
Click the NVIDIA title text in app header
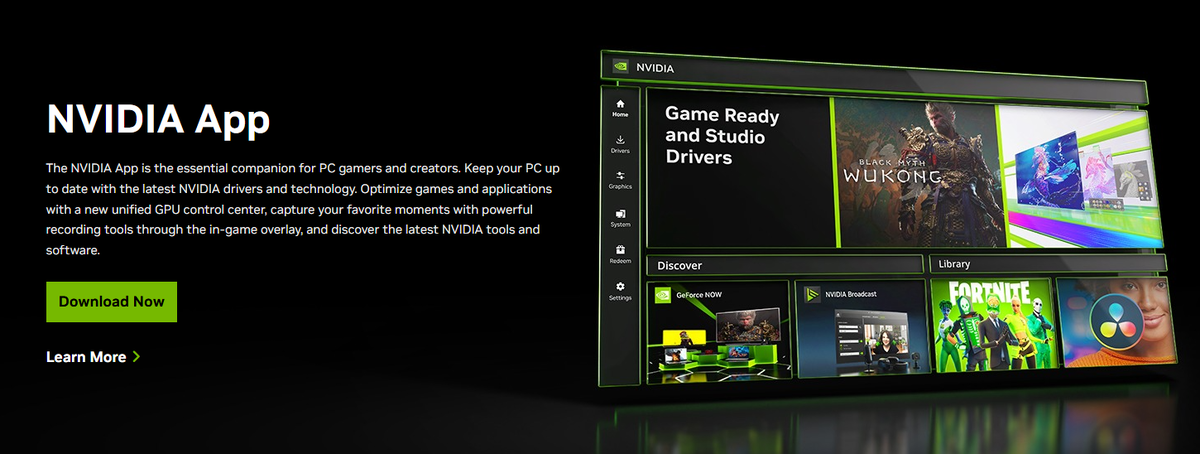point(656,68)
